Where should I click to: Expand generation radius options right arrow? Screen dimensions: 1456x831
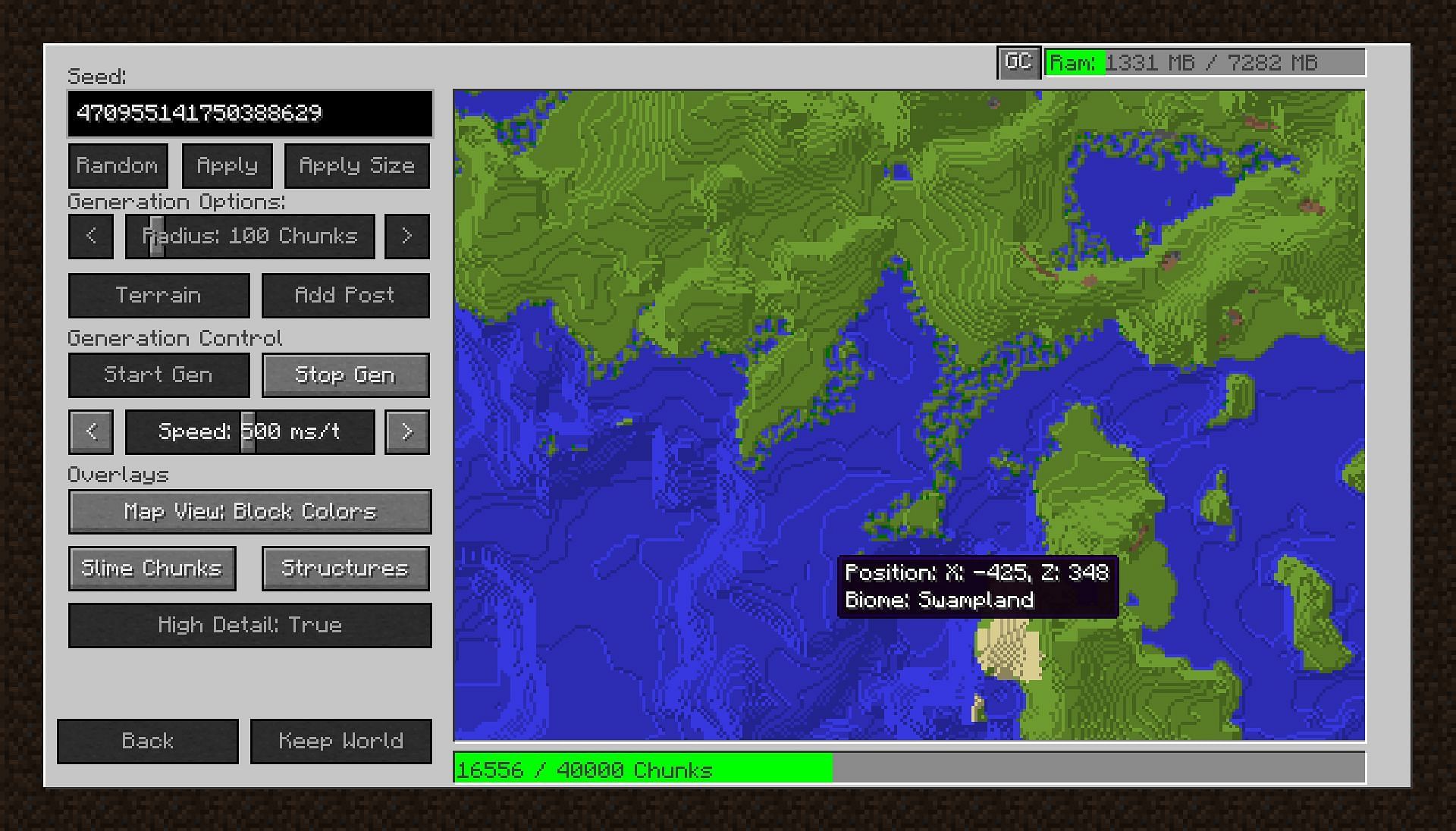(x=407, y=237)
